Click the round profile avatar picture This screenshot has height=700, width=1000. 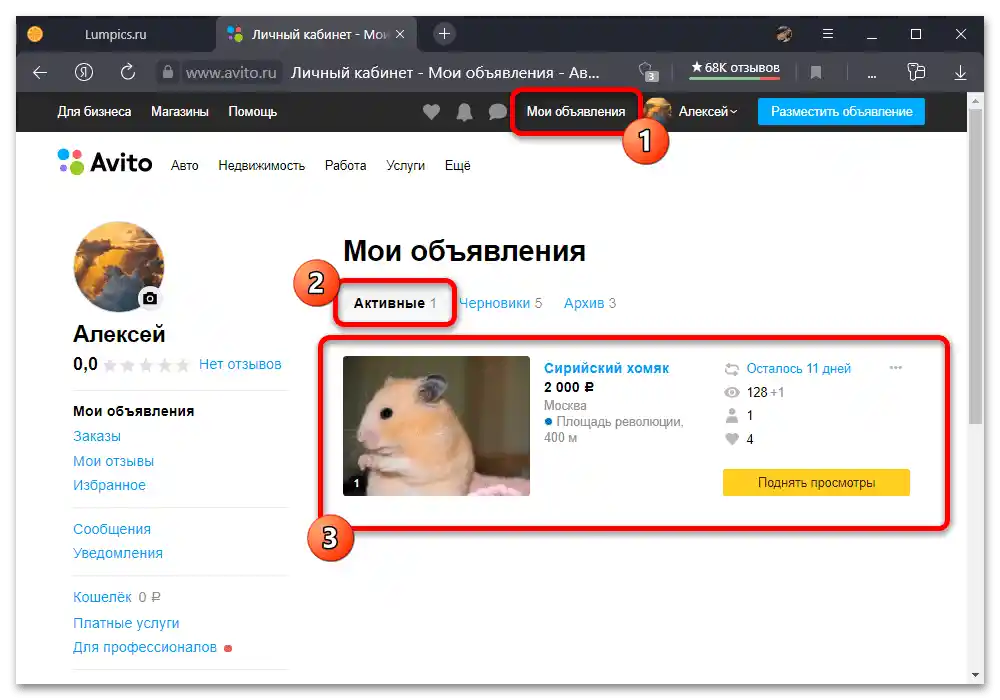(118, 266)
